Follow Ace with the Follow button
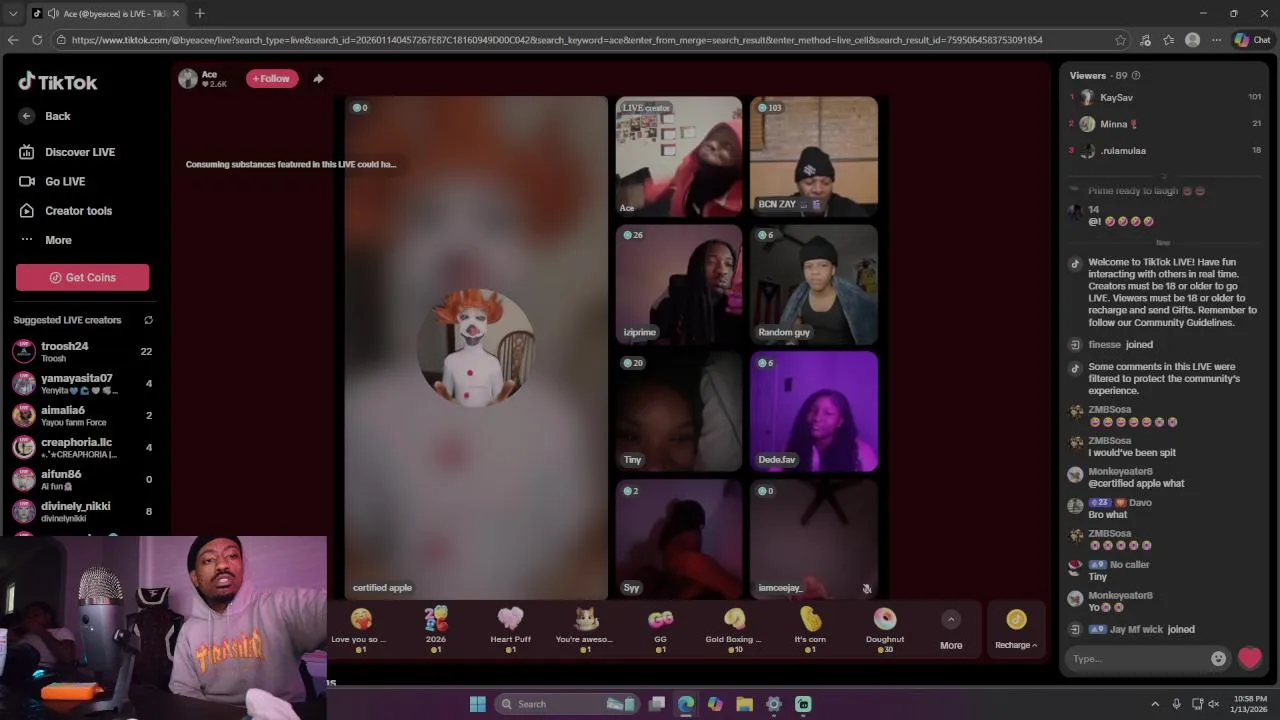Image resolution: width=1280 pixels, height=720 pixels. point(272,79)
